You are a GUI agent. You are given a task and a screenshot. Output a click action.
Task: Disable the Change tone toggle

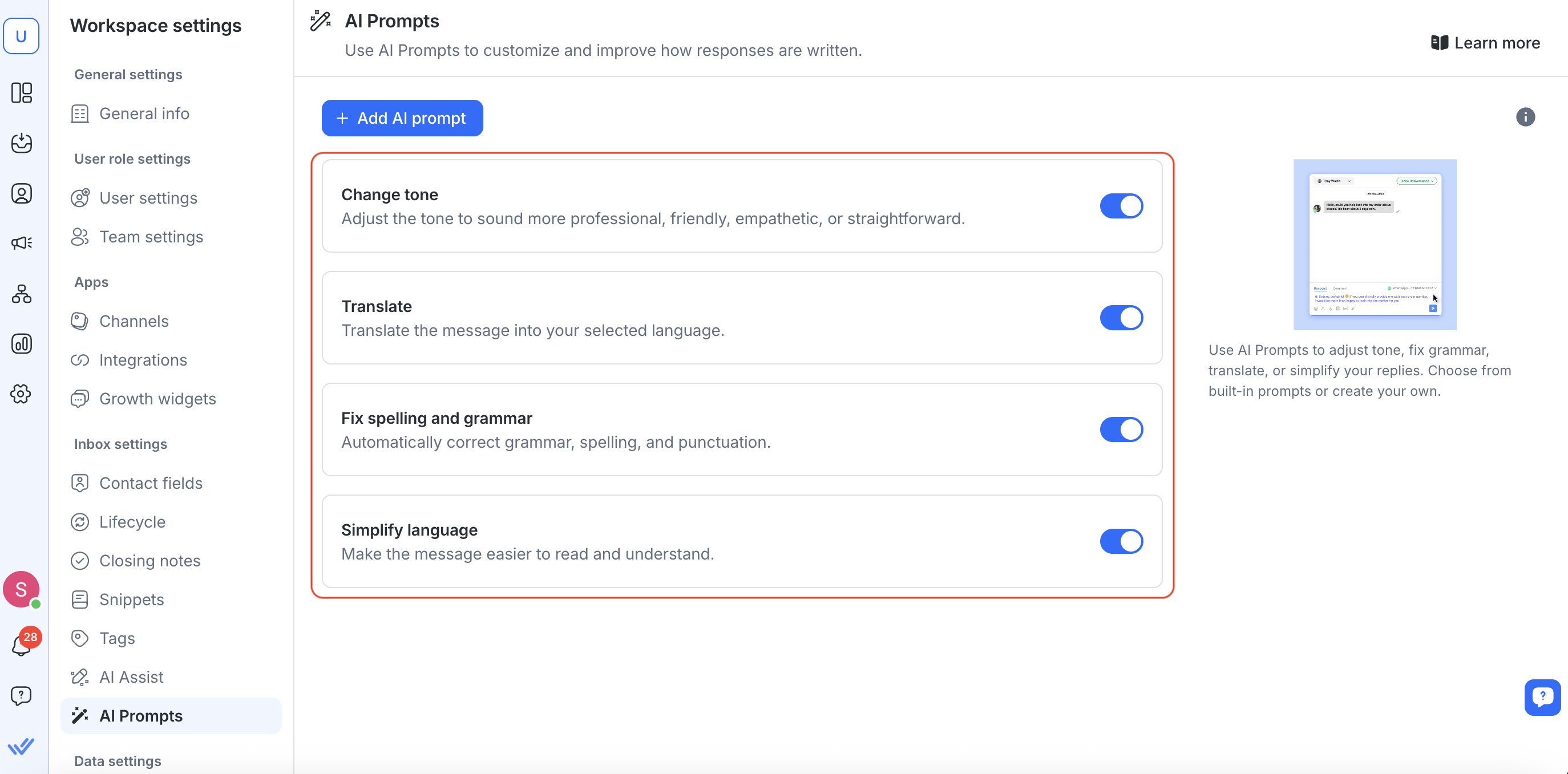pyautogui.click(x=1121, y=206)
